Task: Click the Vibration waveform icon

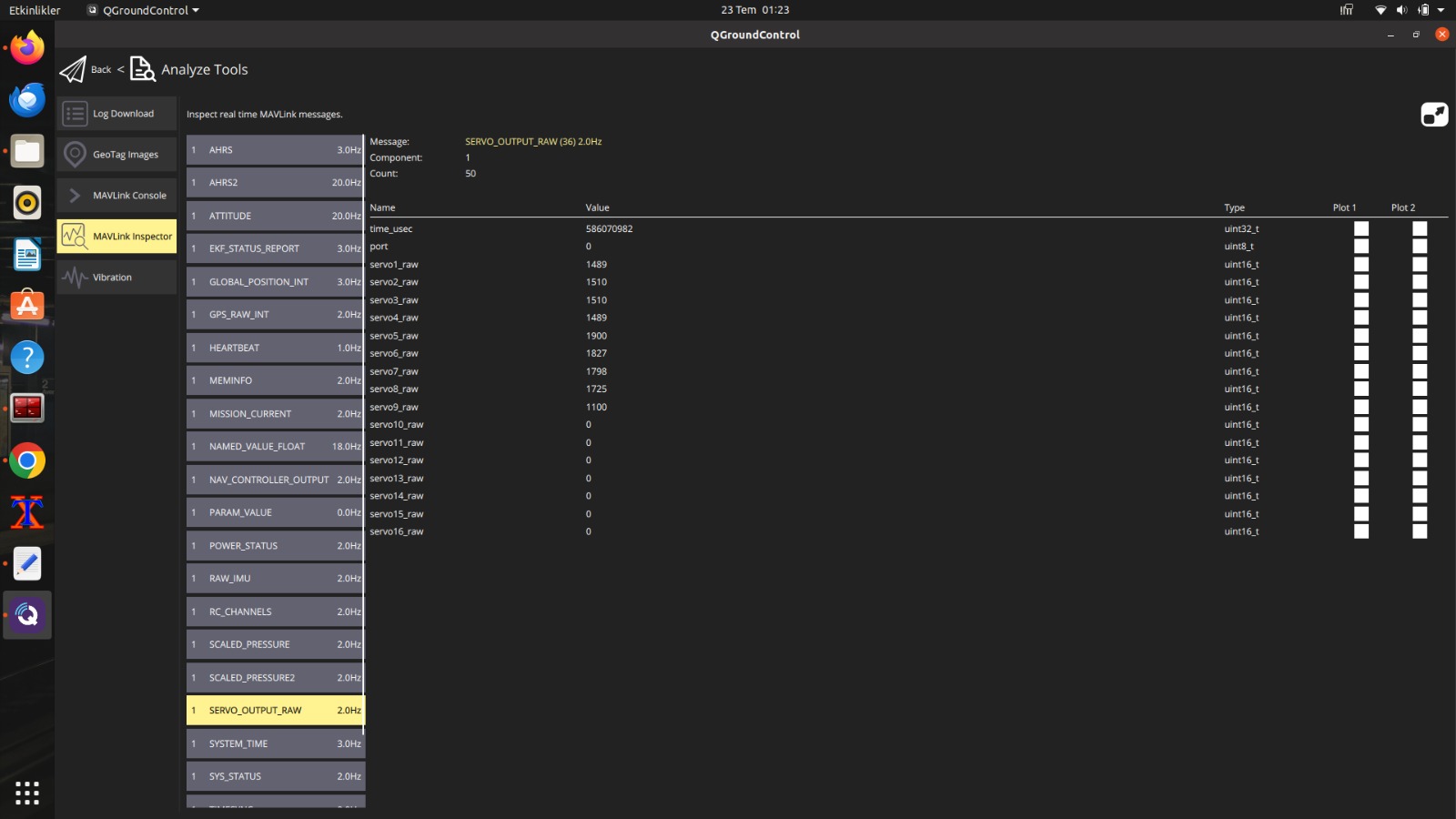Action: click(76, 278)
